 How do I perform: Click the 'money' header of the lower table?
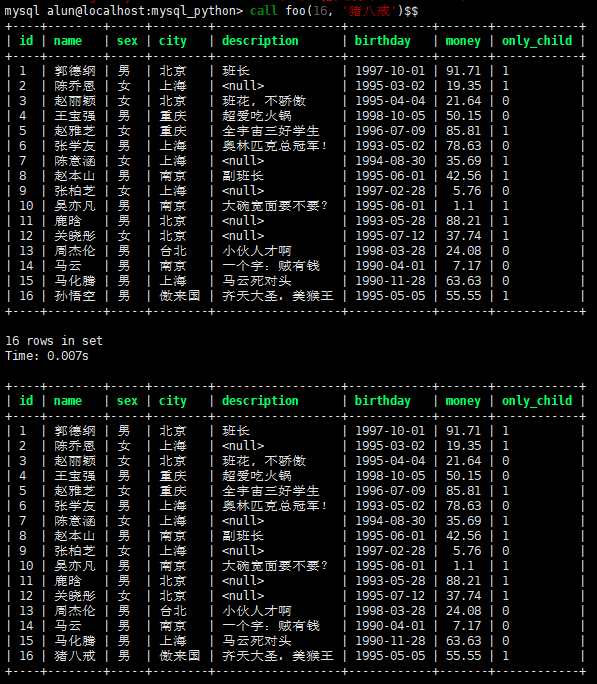[463, 401]
